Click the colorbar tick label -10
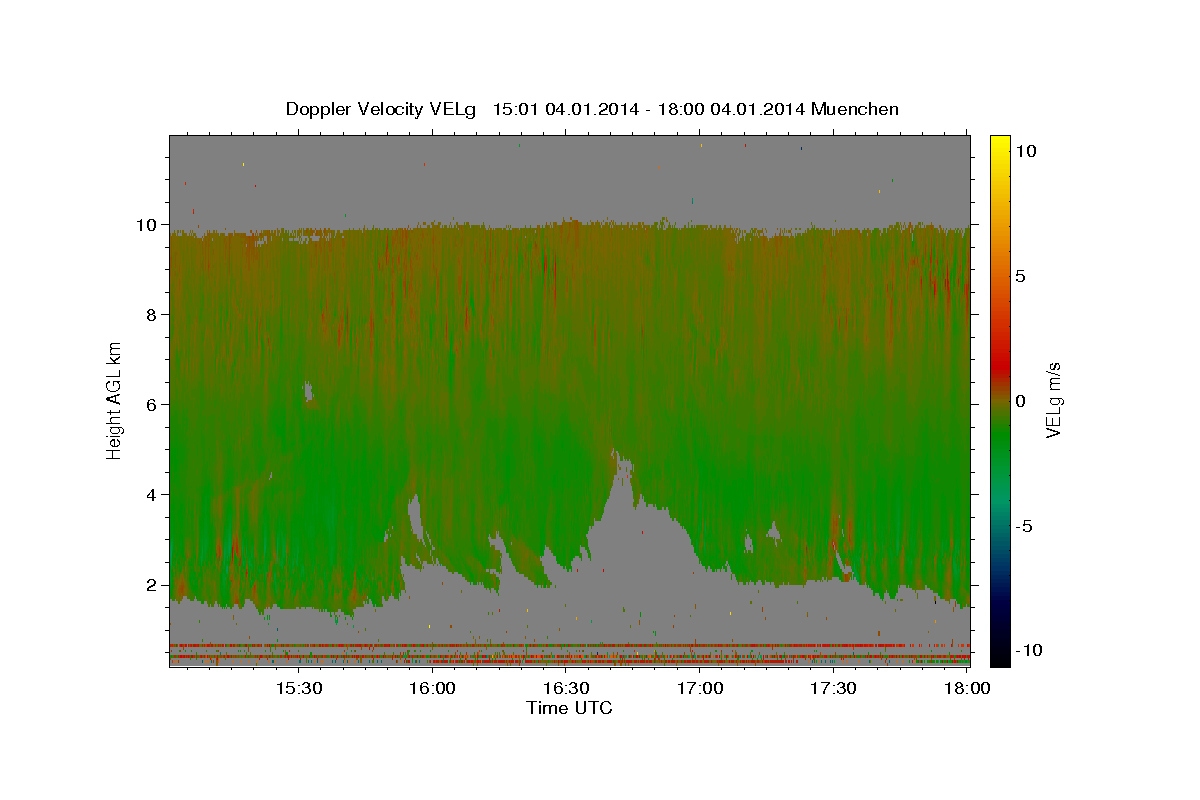 coord(1029,651)
